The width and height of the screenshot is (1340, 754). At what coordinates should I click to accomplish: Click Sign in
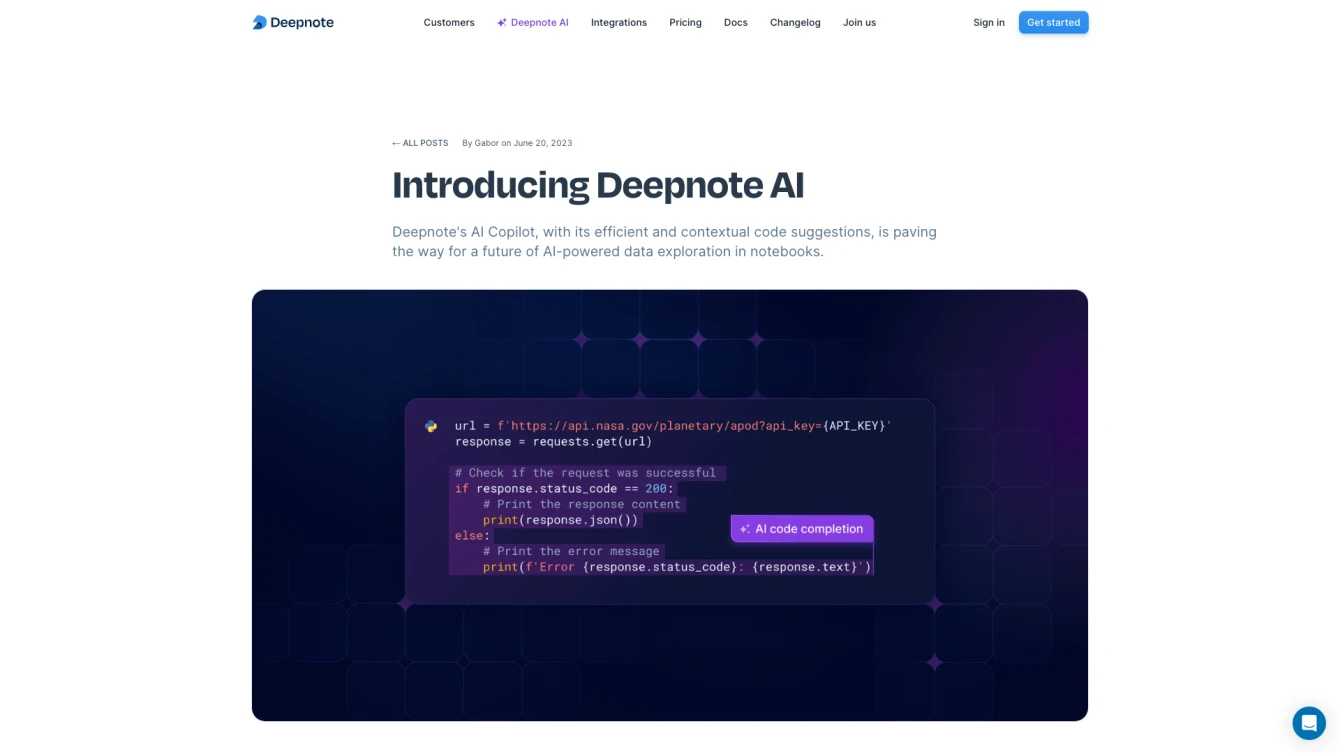click(989, 22)
